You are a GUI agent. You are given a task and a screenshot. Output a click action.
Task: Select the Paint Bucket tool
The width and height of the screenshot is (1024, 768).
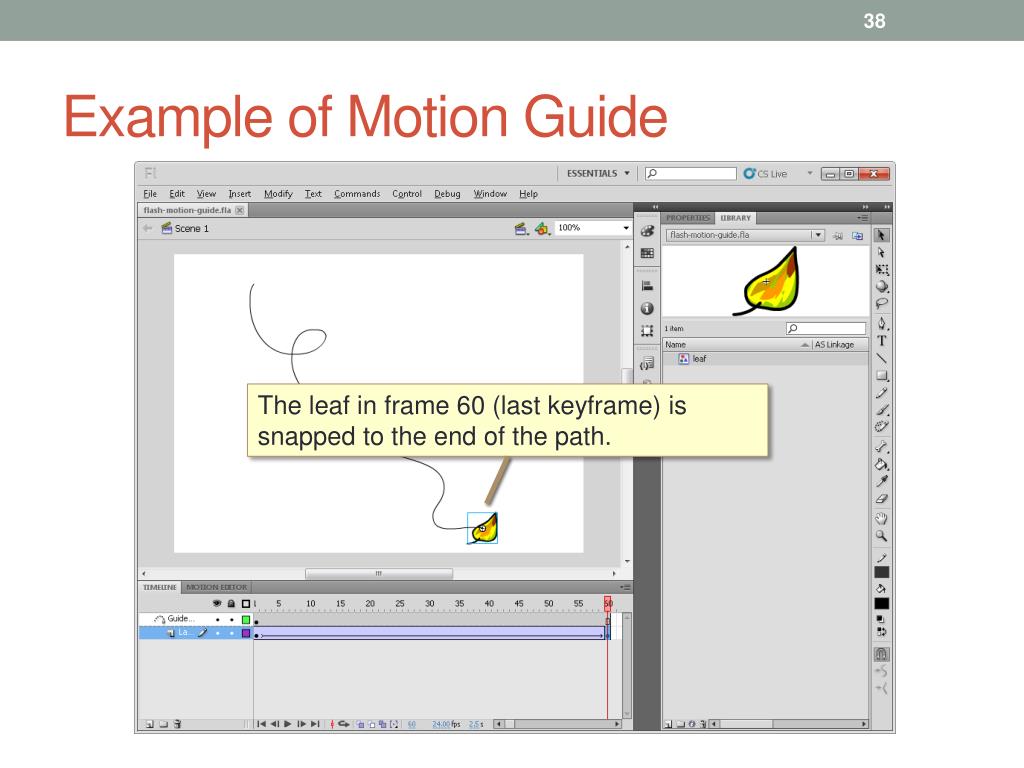(881, 464)
